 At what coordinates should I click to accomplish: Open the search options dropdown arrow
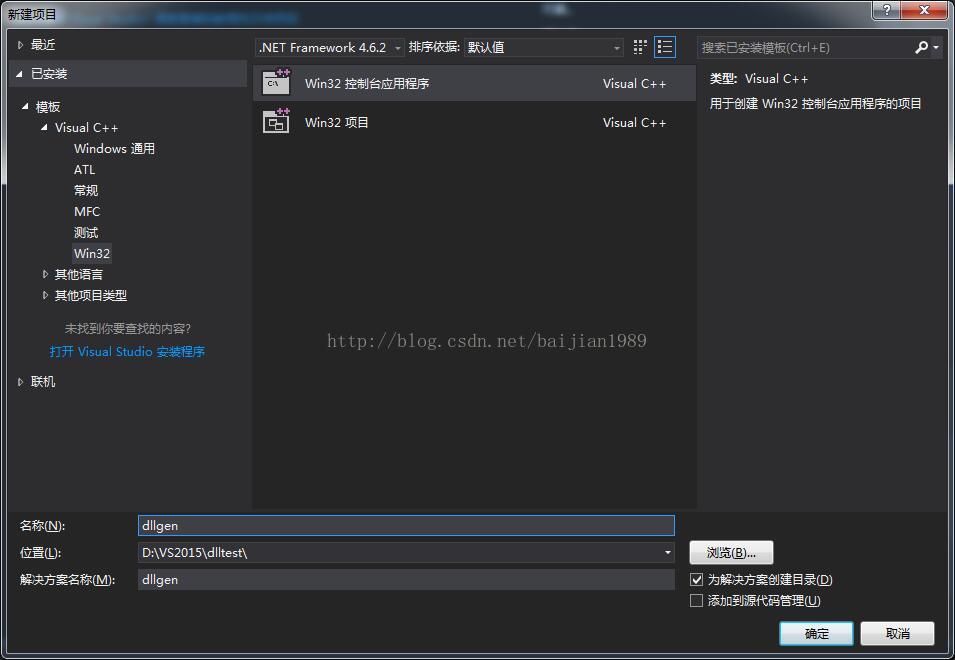coord(936,47)
